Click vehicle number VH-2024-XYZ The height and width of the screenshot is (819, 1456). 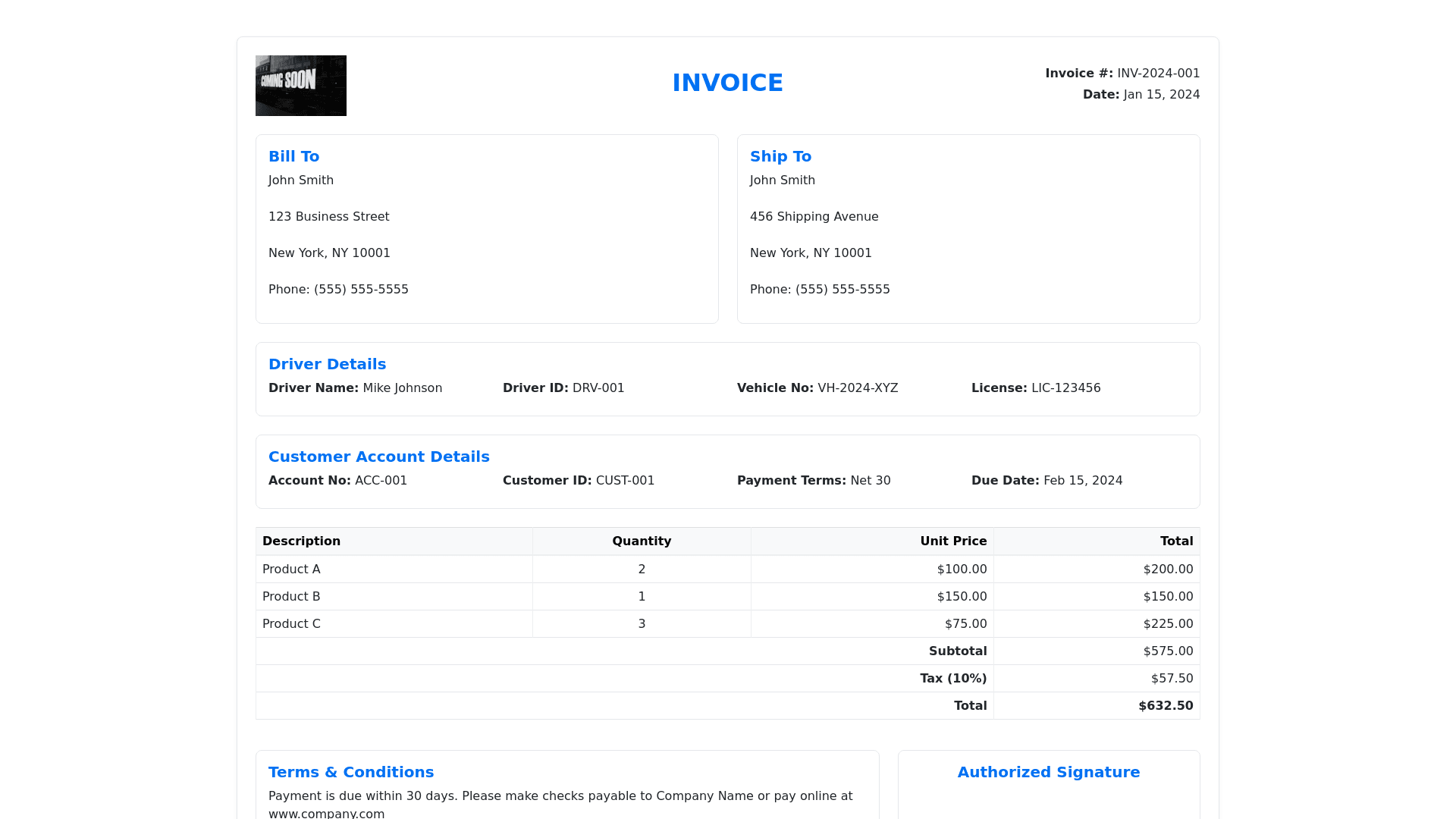pyautogui.click(x=857, y=388)
